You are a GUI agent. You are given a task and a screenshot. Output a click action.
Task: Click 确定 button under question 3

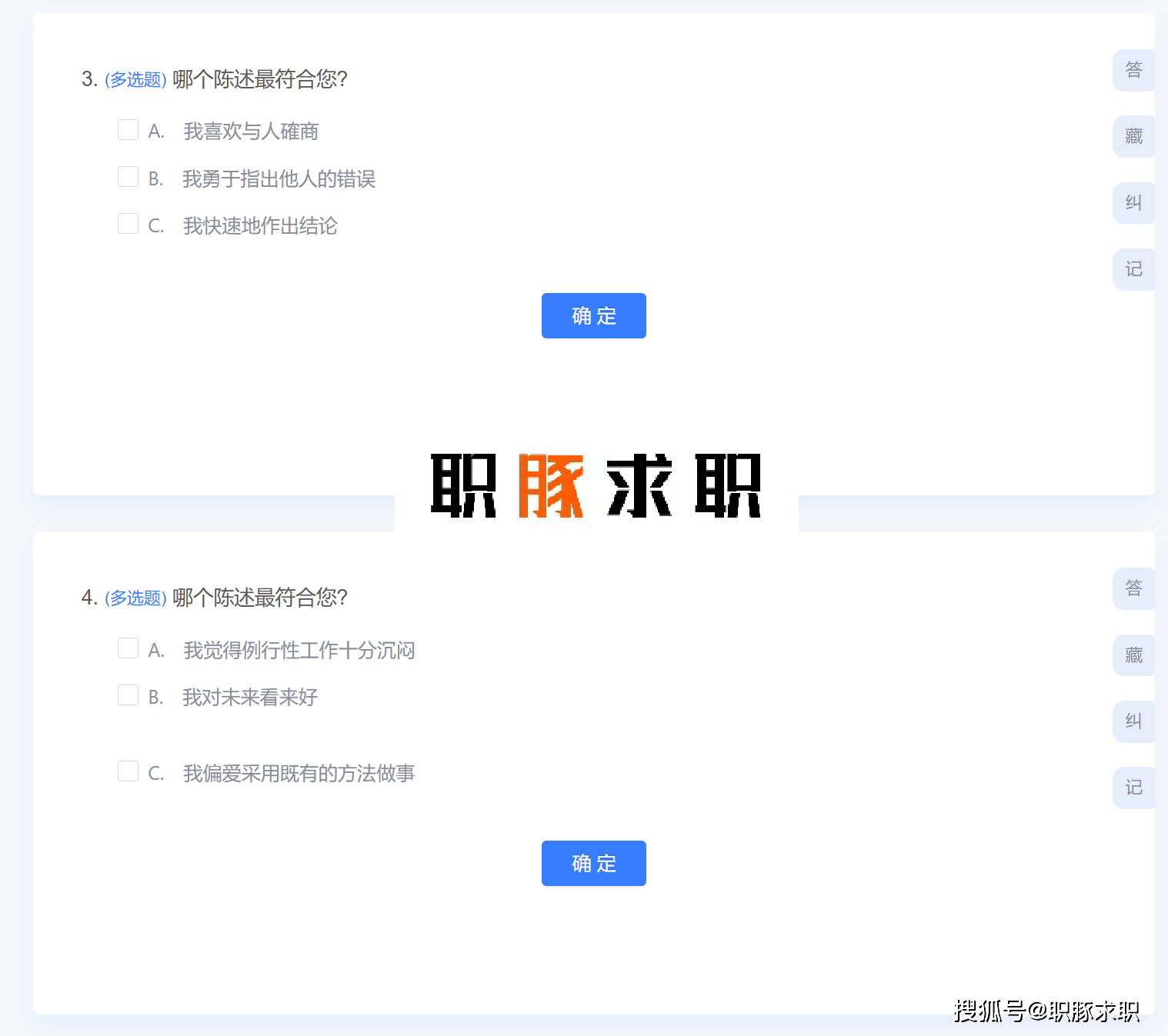(x=594, y=315)
